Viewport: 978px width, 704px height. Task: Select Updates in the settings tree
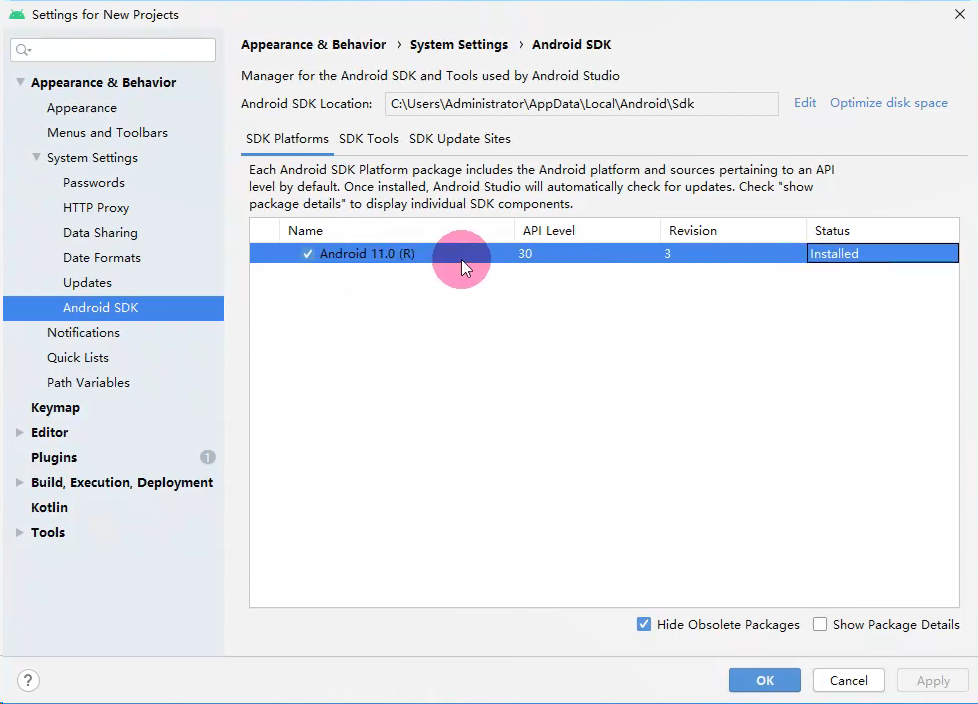(x=87, y=282)
